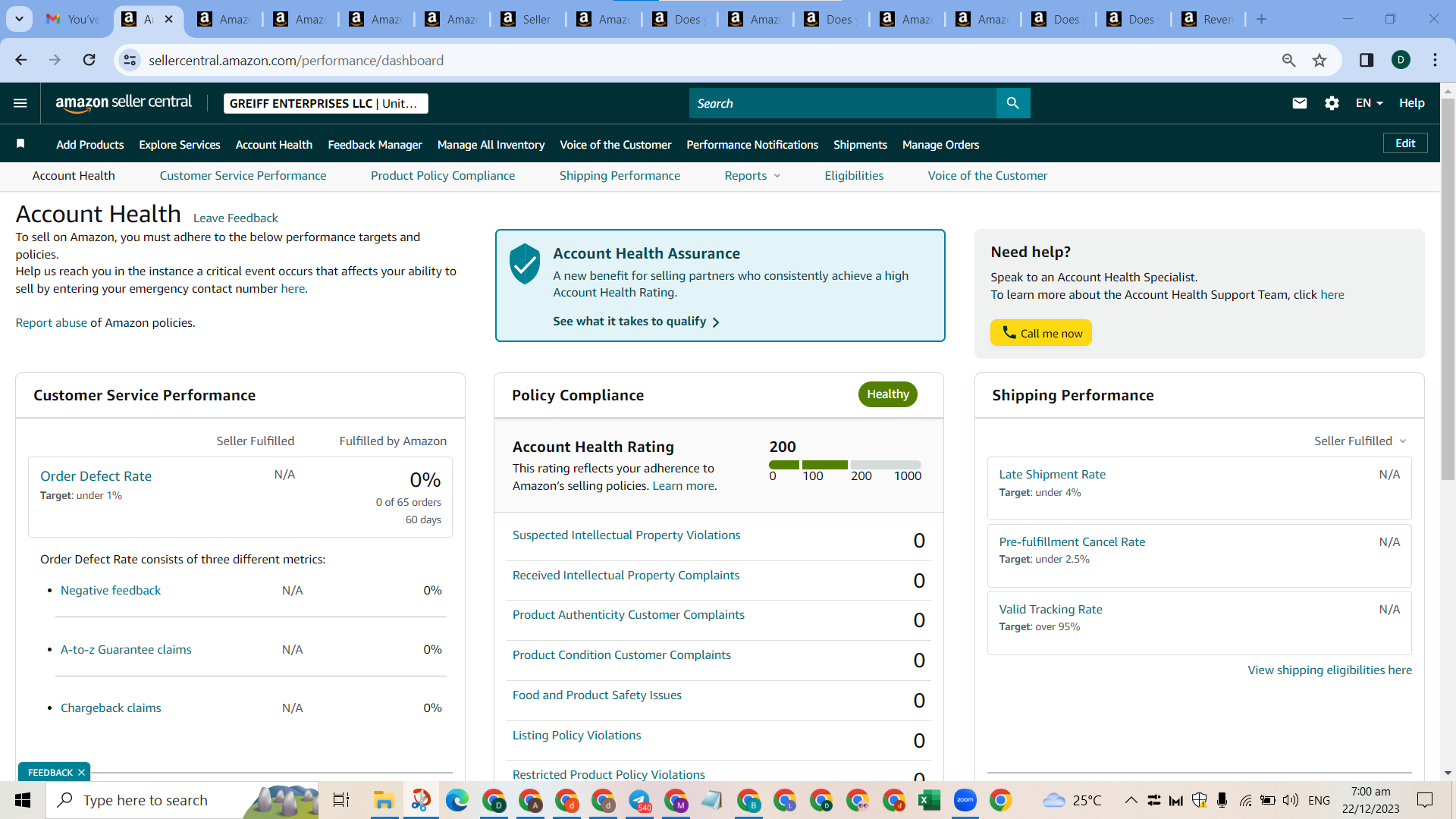Open File Explorer from taskbar
1456x819 pixels.
[384, 800]
